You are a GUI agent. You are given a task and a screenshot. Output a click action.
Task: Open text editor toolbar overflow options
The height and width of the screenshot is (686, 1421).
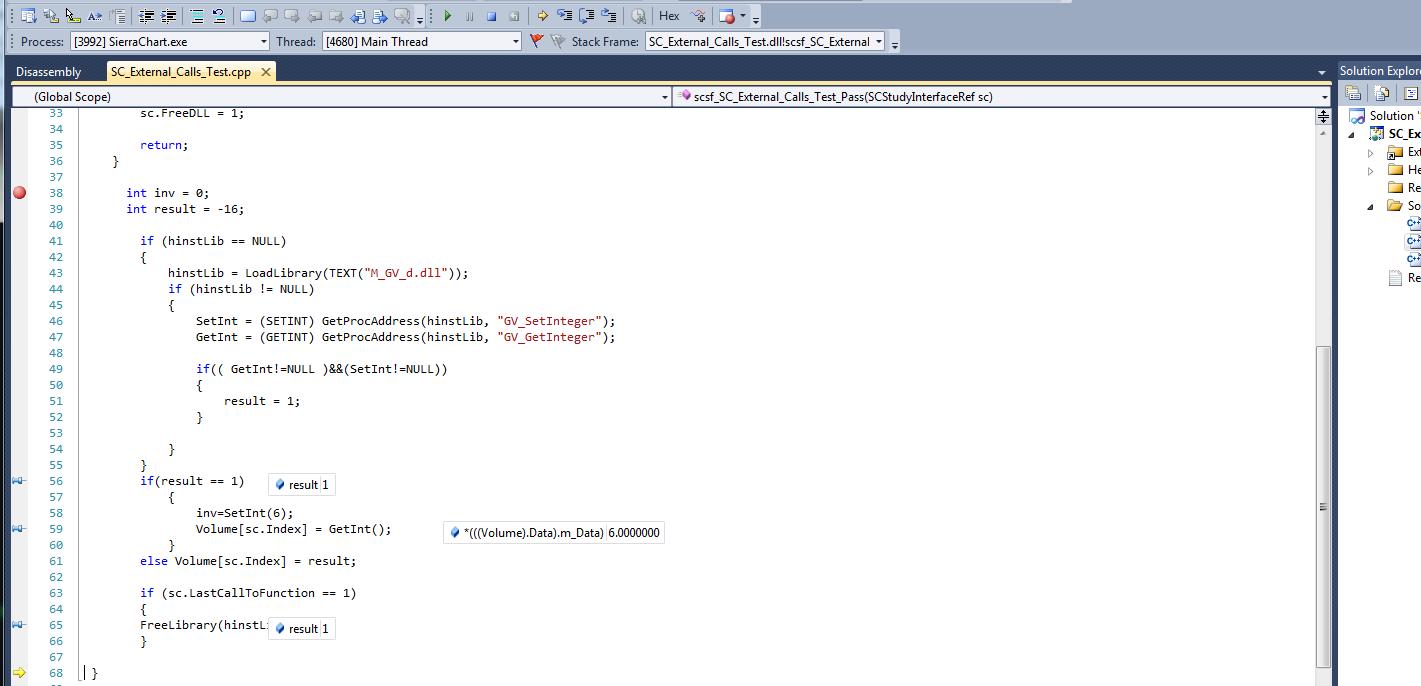(x=418, y=18)
